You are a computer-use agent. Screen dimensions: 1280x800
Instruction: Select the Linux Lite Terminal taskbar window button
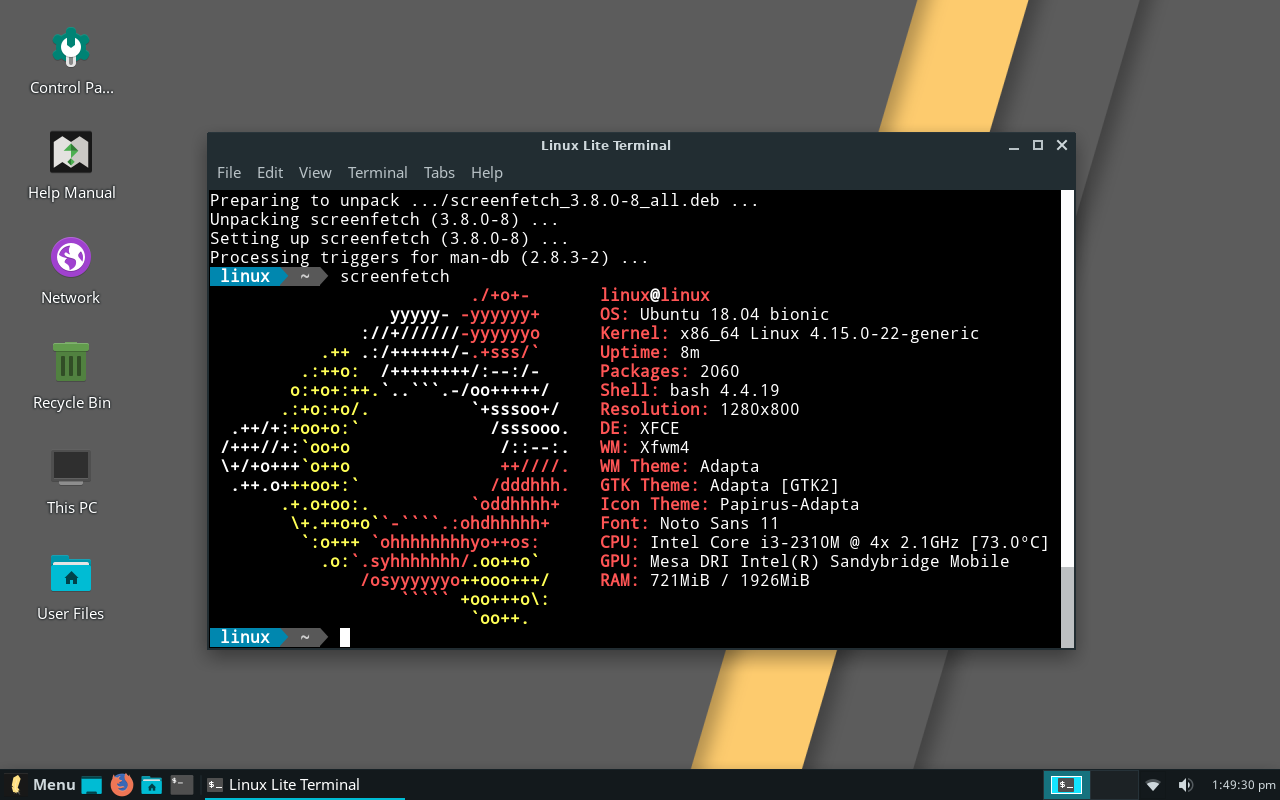(304, 785)
